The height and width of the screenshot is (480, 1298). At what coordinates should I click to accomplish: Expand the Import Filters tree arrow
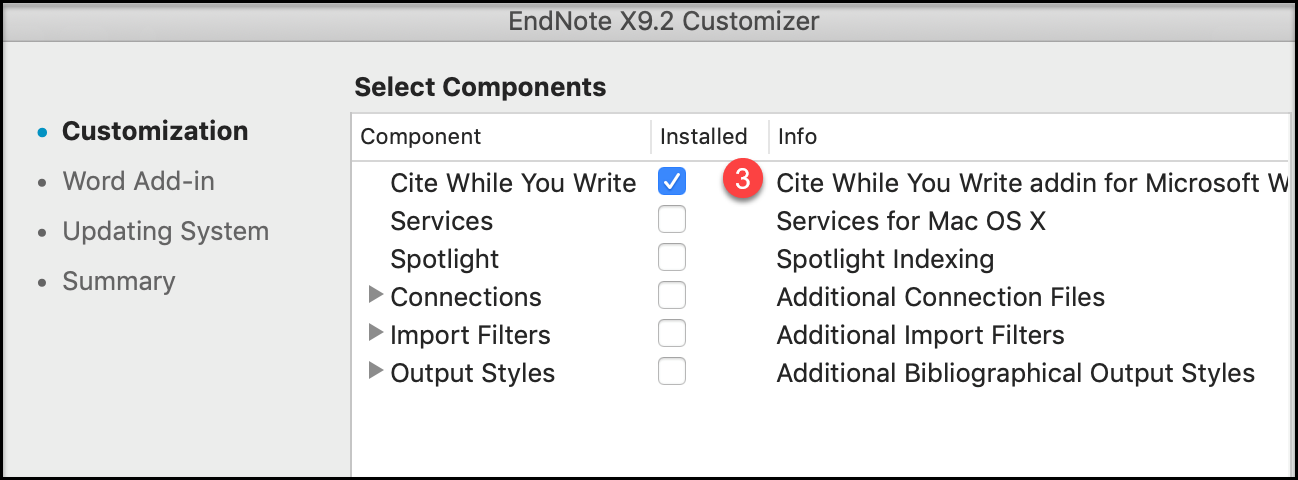[376, 333]
